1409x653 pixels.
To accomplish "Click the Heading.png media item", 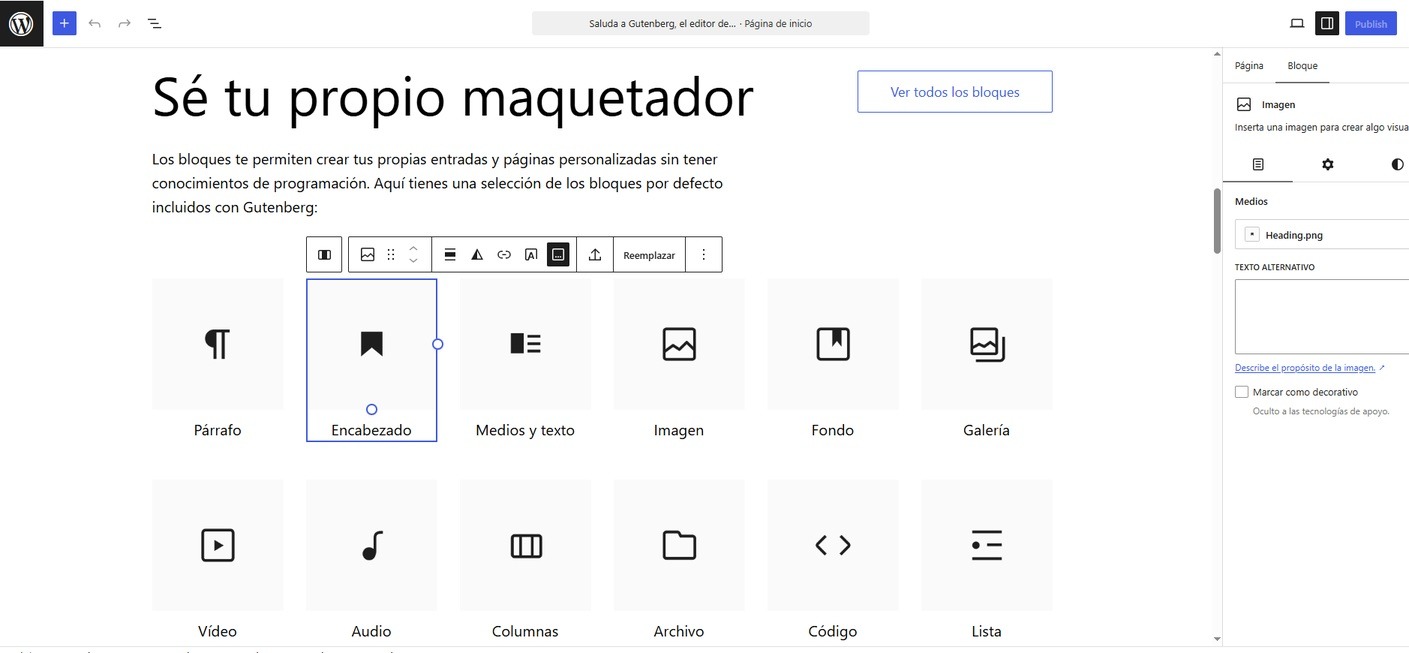I will (1322, 235).
